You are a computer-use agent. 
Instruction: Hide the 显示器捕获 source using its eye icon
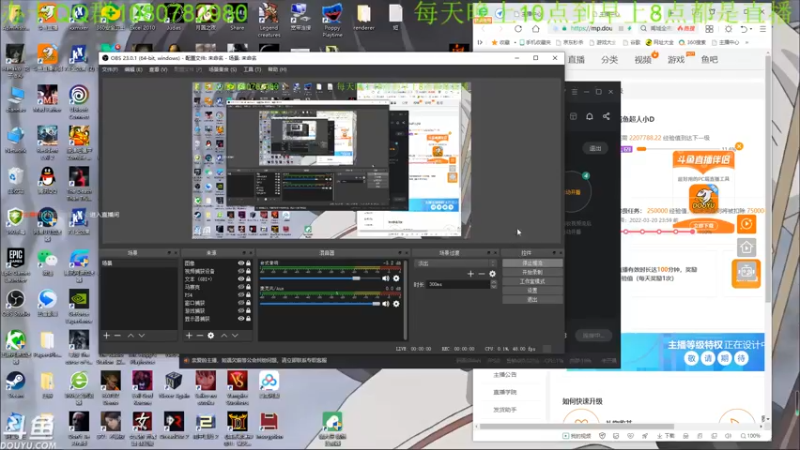click(241, 318)
